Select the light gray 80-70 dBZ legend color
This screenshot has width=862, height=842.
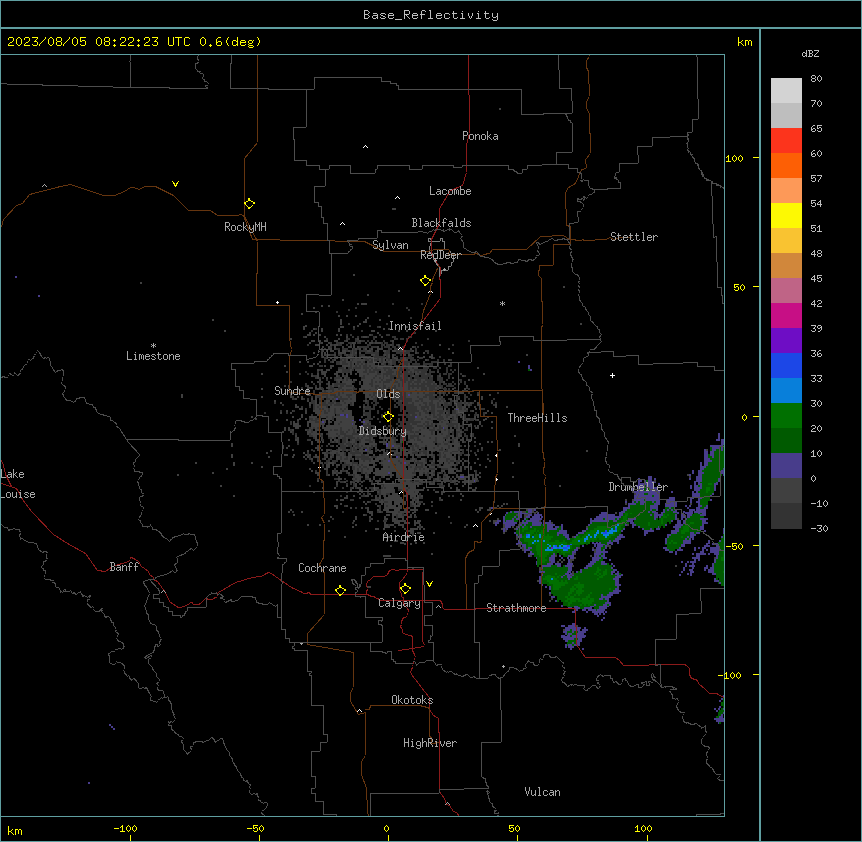pyautogui.click(x=786, y=91)
